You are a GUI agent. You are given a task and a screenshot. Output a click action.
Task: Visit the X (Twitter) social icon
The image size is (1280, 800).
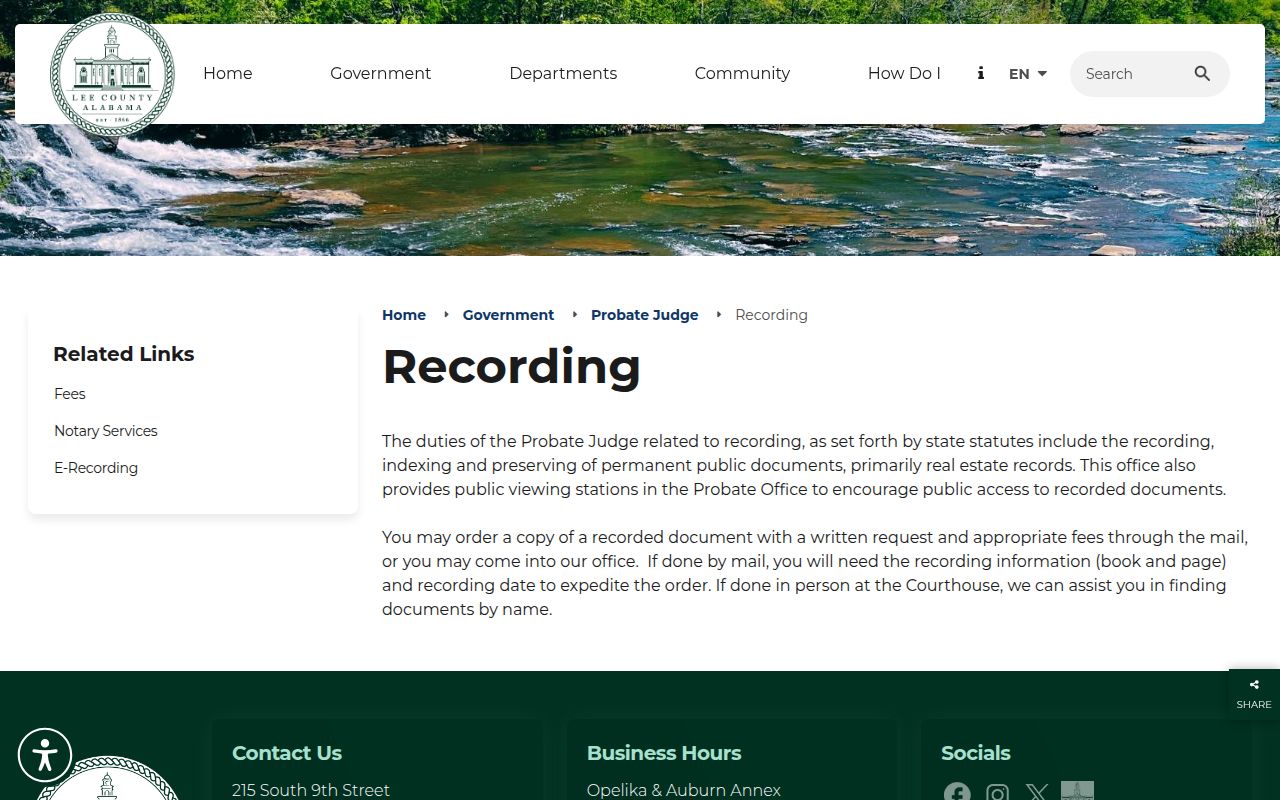tap(1037, 791)
